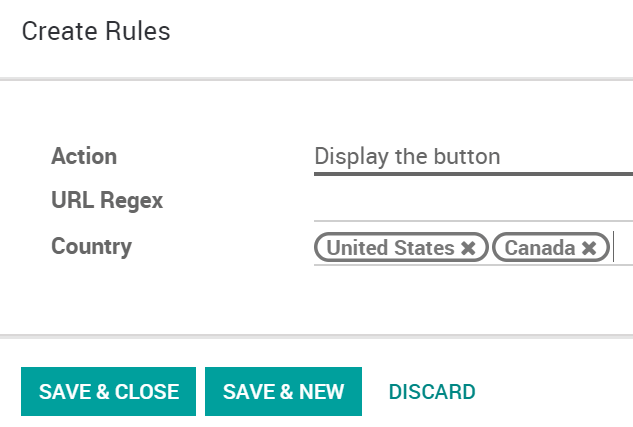
Task: Click the Action field label
Action: point(84,157)
